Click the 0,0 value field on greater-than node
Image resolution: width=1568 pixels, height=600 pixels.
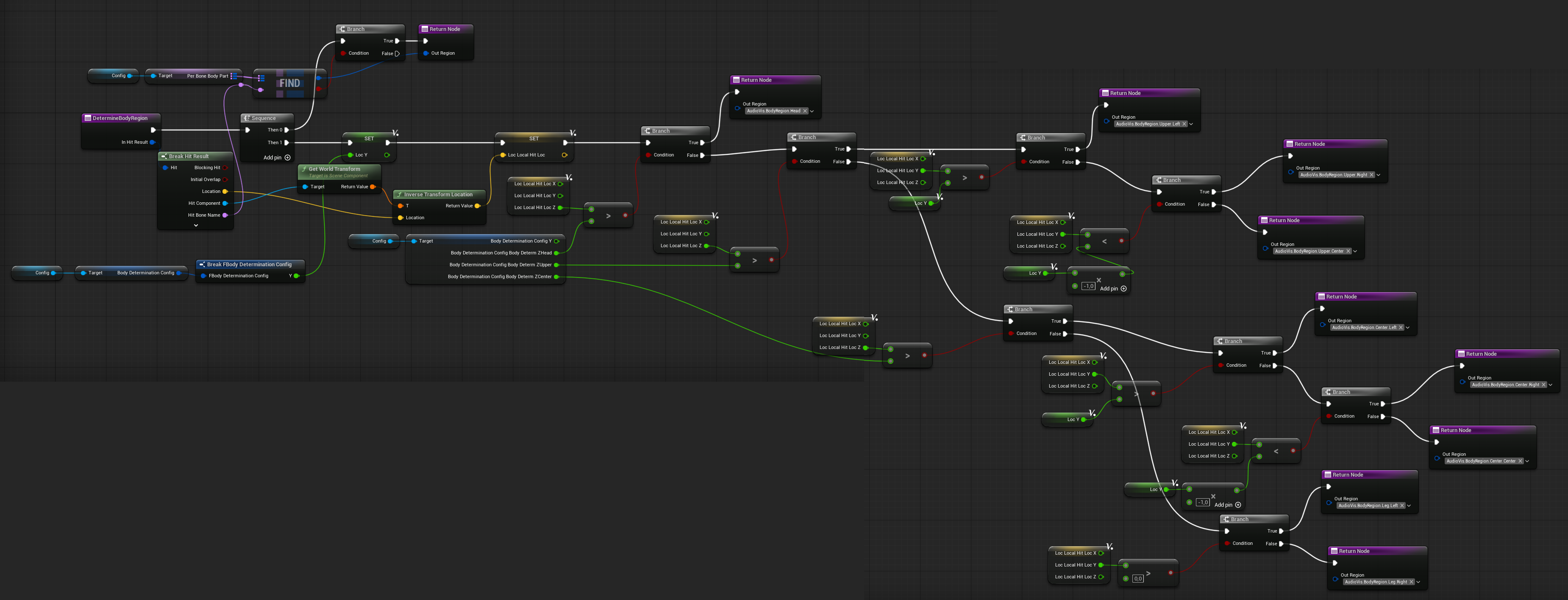click(1138, 579)
